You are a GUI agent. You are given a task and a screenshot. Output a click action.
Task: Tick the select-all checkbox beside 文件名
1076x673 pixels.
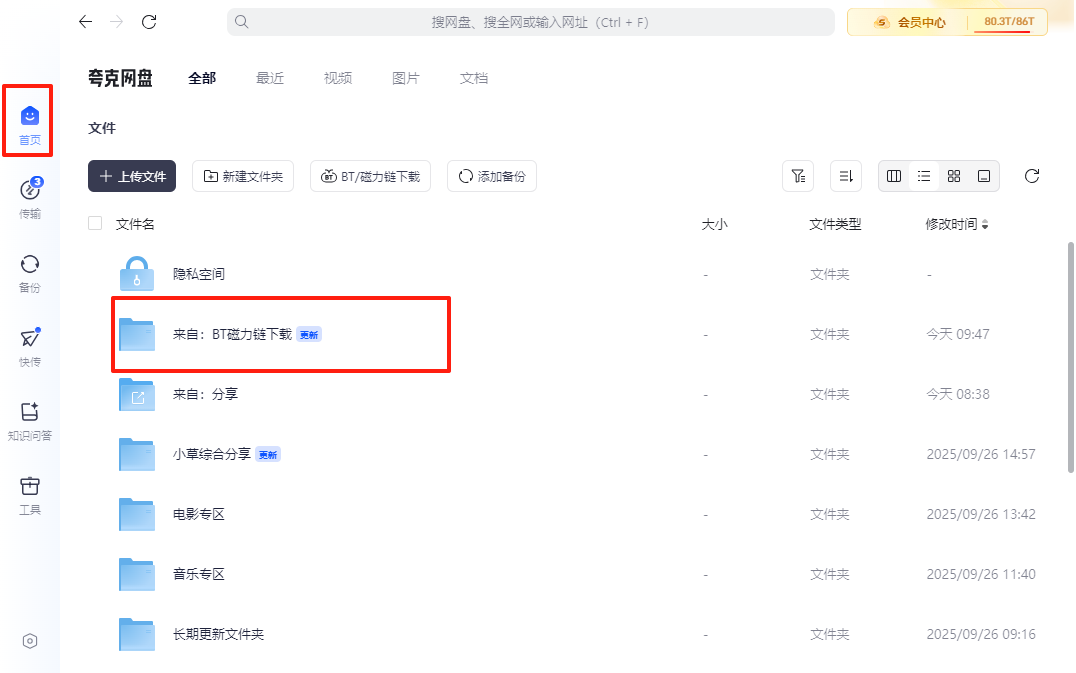pos(95,224)
